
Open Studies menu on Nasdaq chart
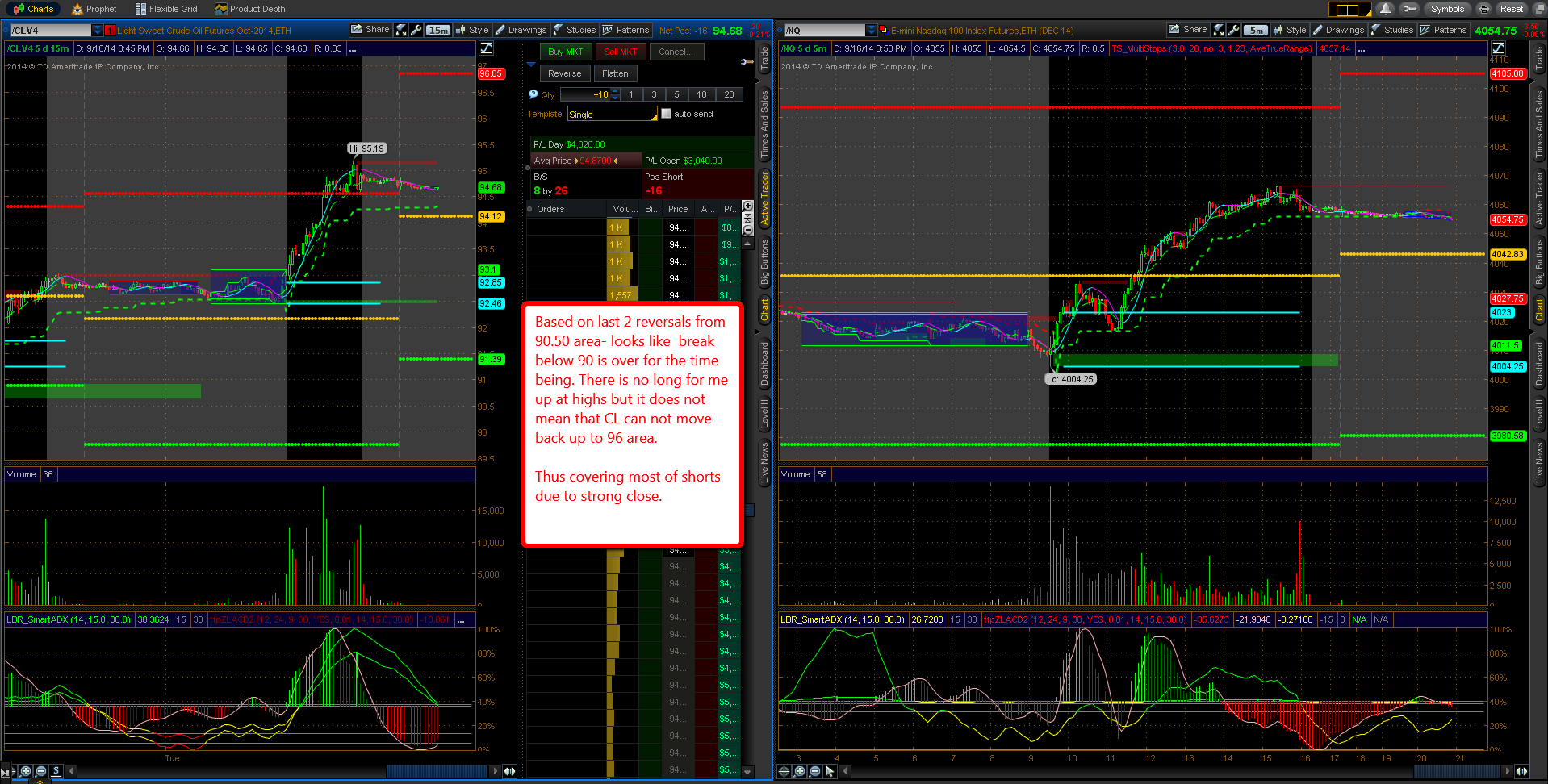click(x=1392, y=30)
